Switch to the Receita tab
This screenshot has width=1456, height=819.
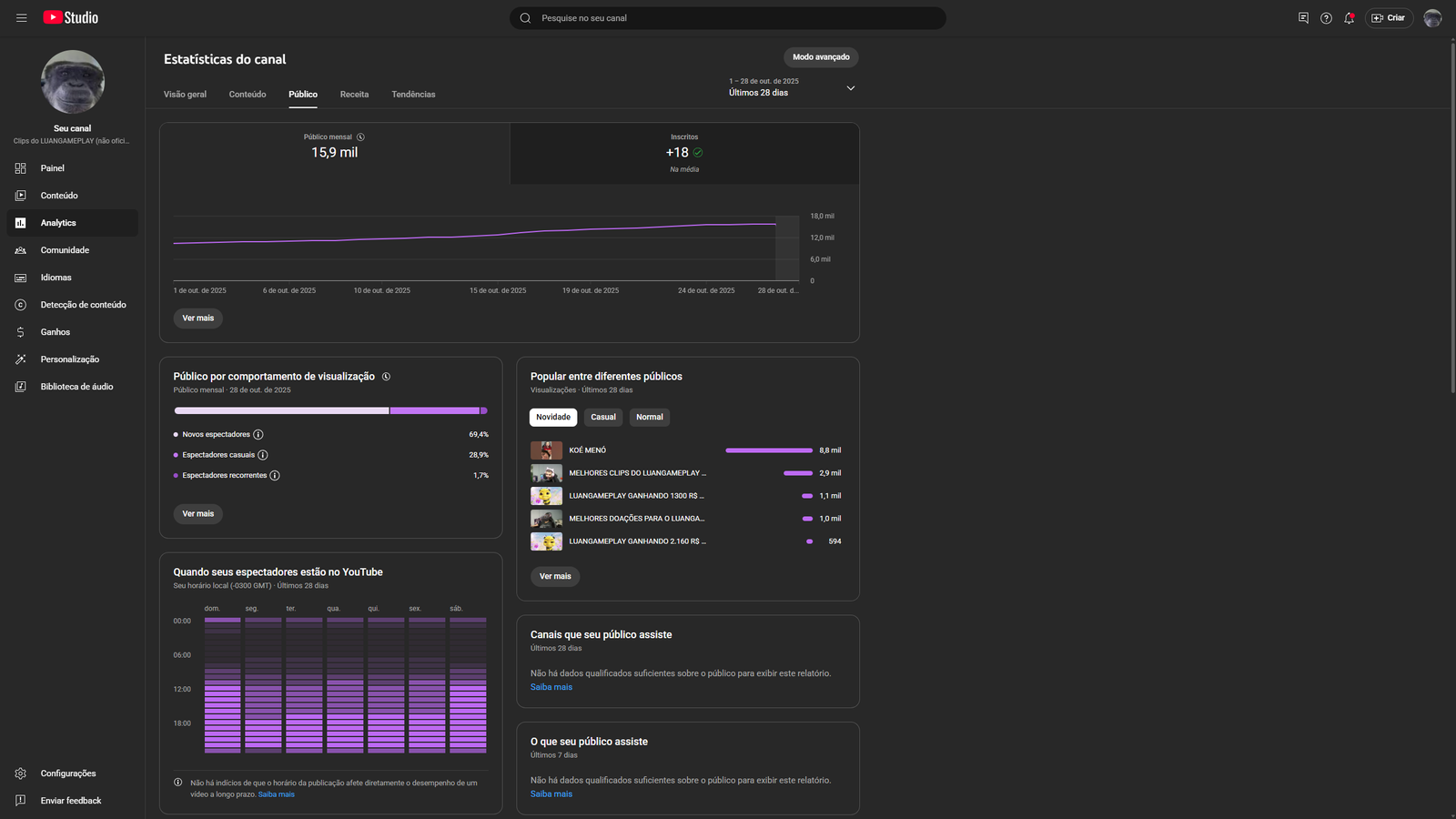[354, 95]
